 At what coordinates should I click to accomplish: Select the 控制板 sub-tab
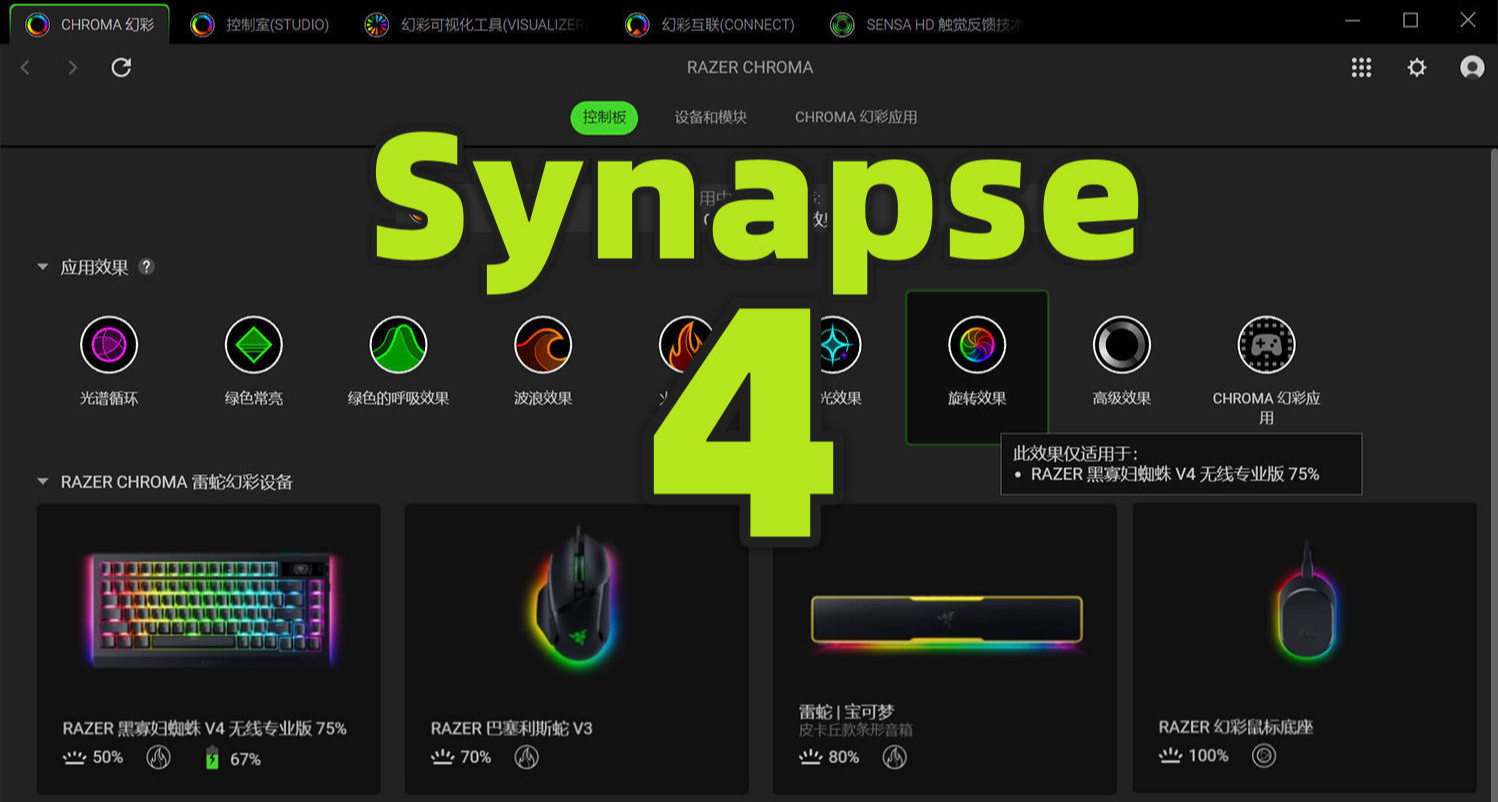point(604,117)
